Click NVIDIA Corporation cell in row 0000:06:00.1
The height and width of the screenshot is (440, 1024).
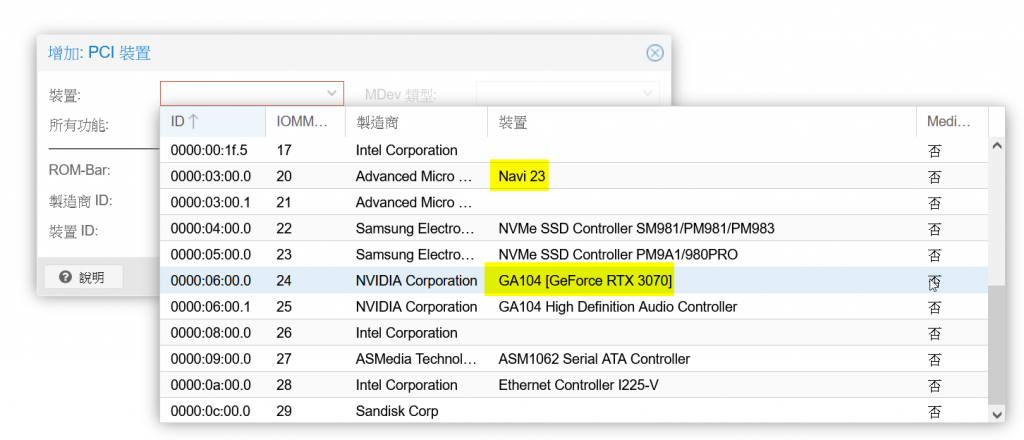click(416, 307)
